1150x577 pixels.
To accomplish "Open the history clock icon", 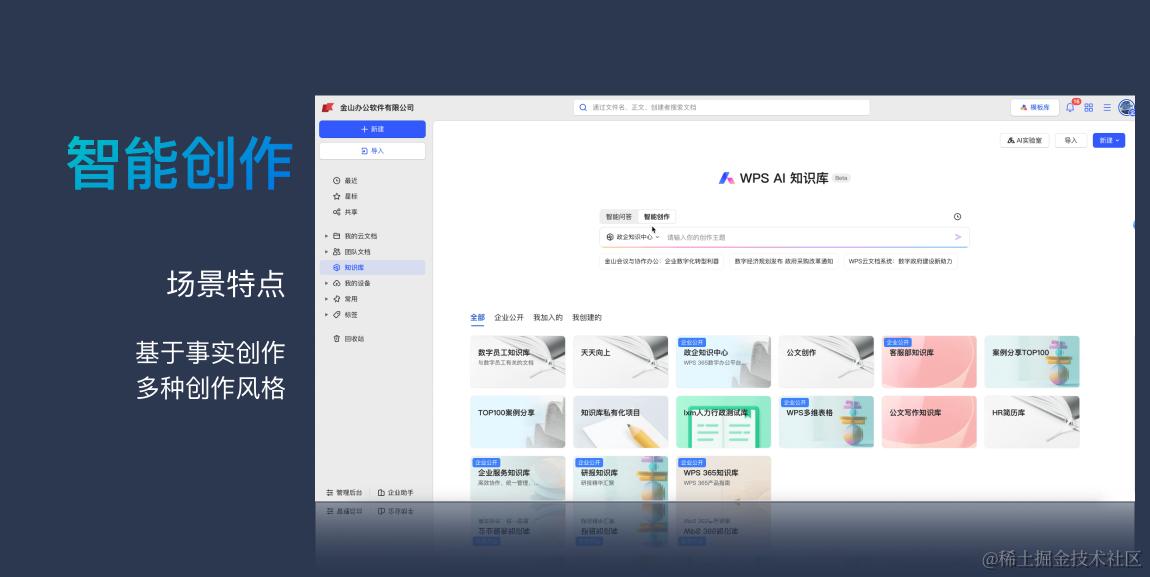I will [x=957, y=217].
